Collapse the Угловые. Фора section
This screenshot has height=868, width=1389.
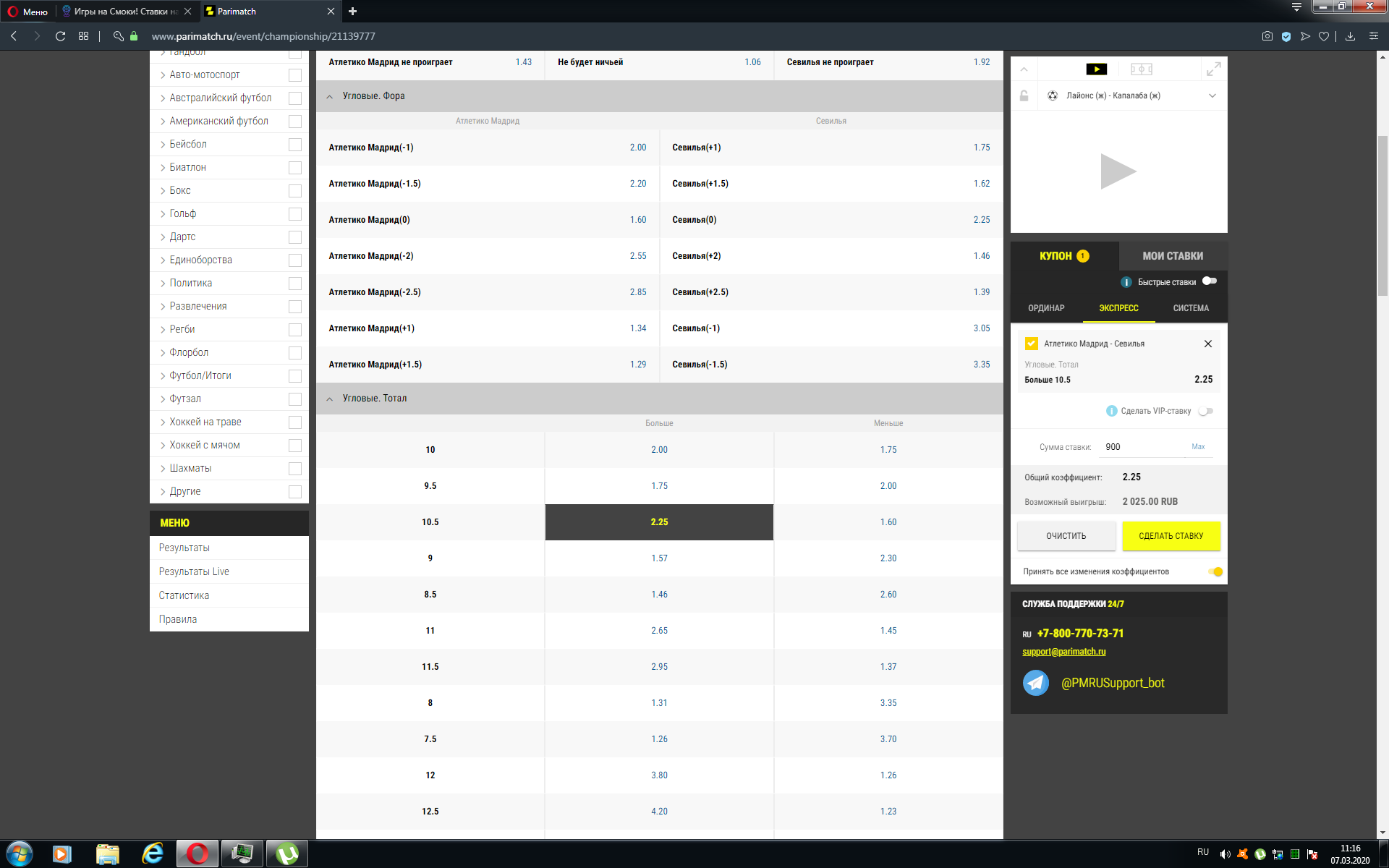330,96
